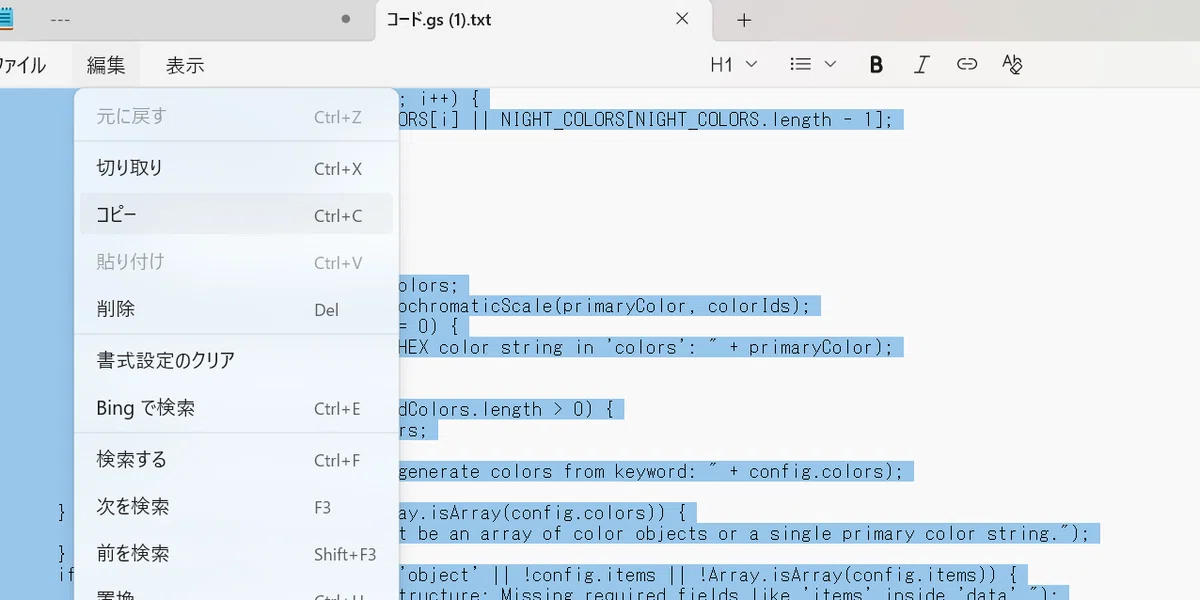Open the list style icon
This screenshot has height=600, width=1200.
[x=800, y=65]
